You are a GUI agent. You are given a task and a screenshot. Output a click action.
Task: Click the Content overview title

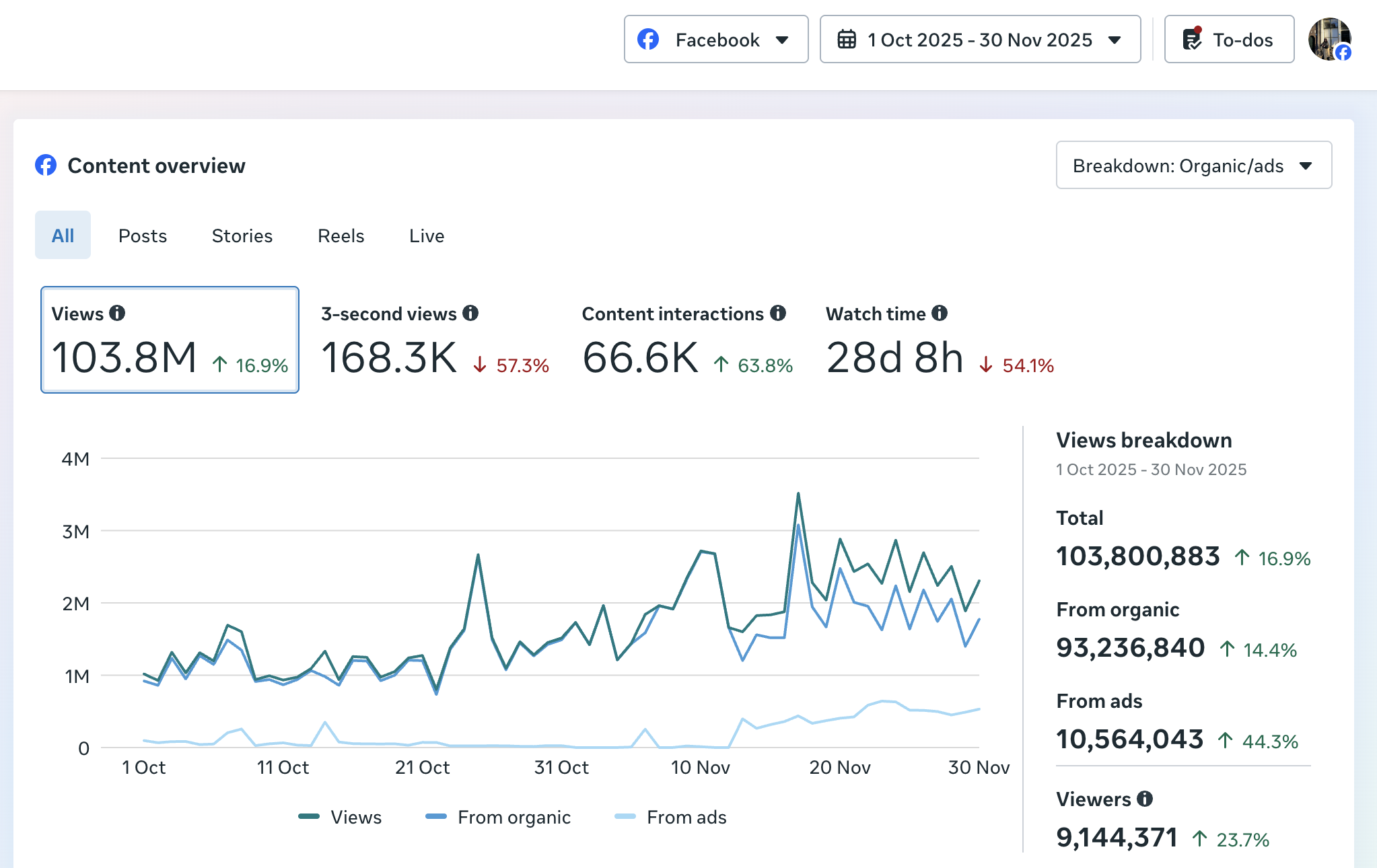click(x=156, y=166)
